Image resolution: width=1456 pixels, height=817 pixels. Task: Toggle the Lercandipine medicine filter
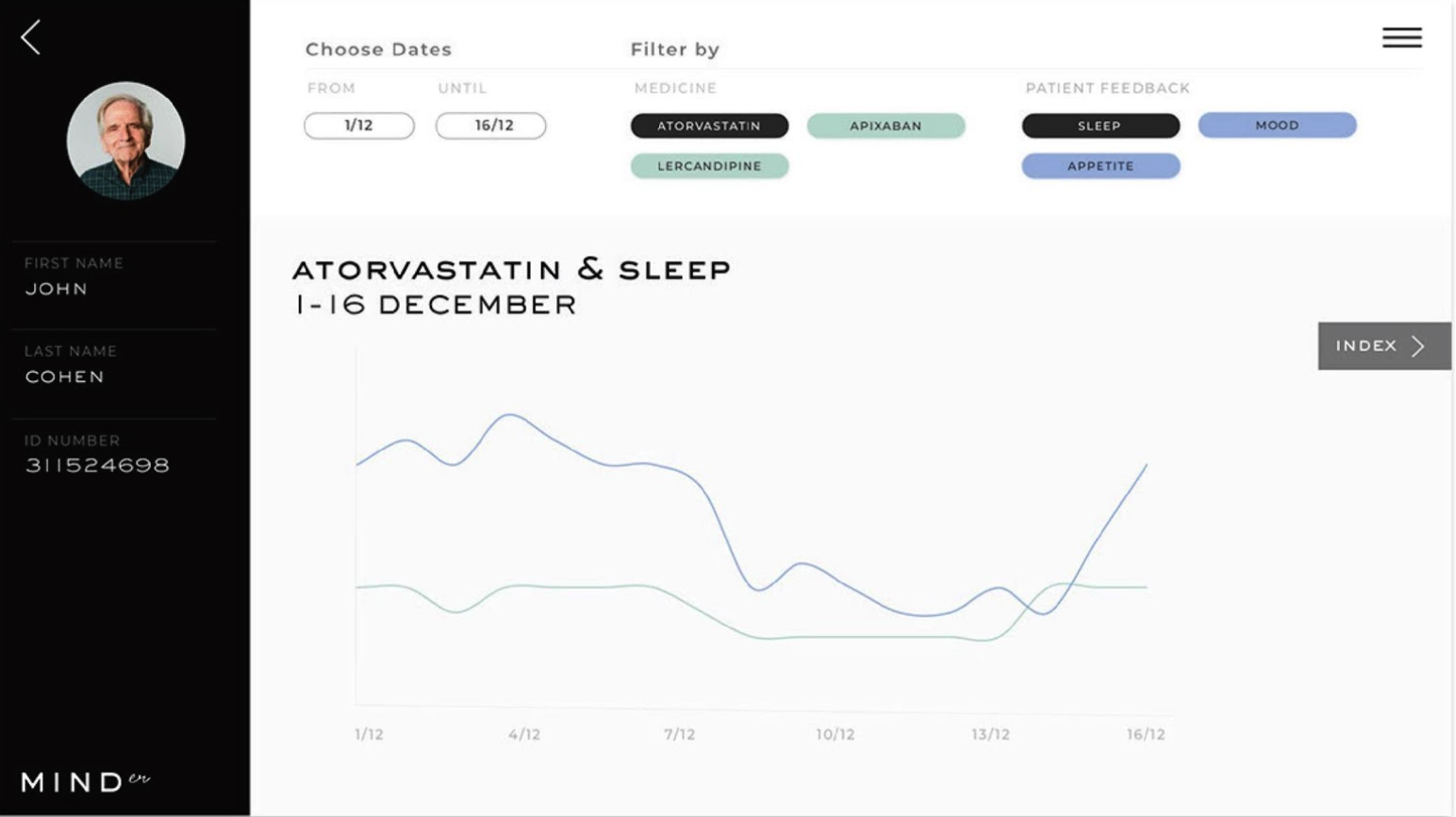pyautogui.click(x=709, y=166)
